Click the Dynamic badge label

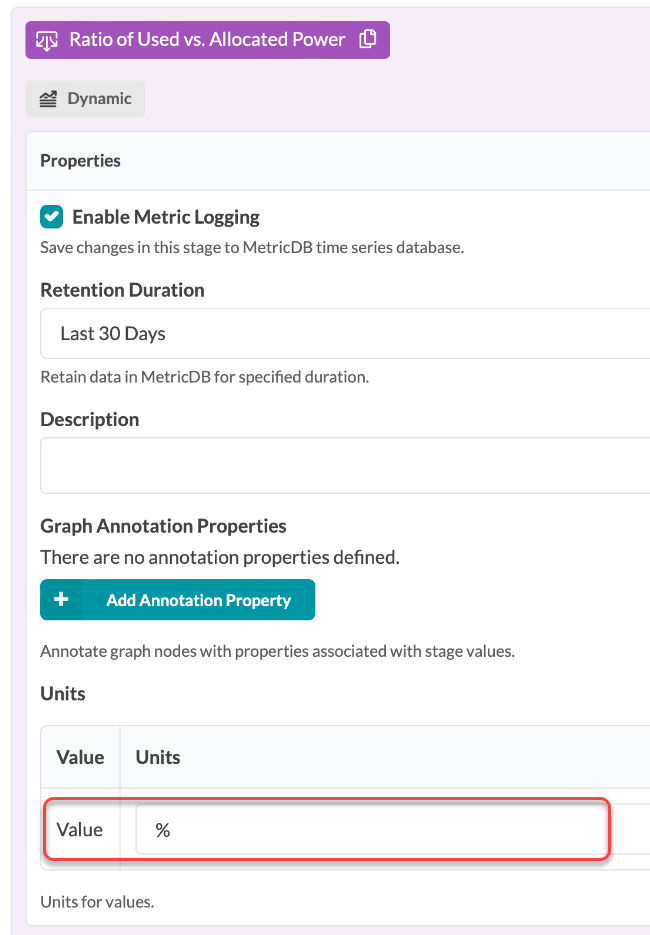pyautogui.click(x=99, y=99)
